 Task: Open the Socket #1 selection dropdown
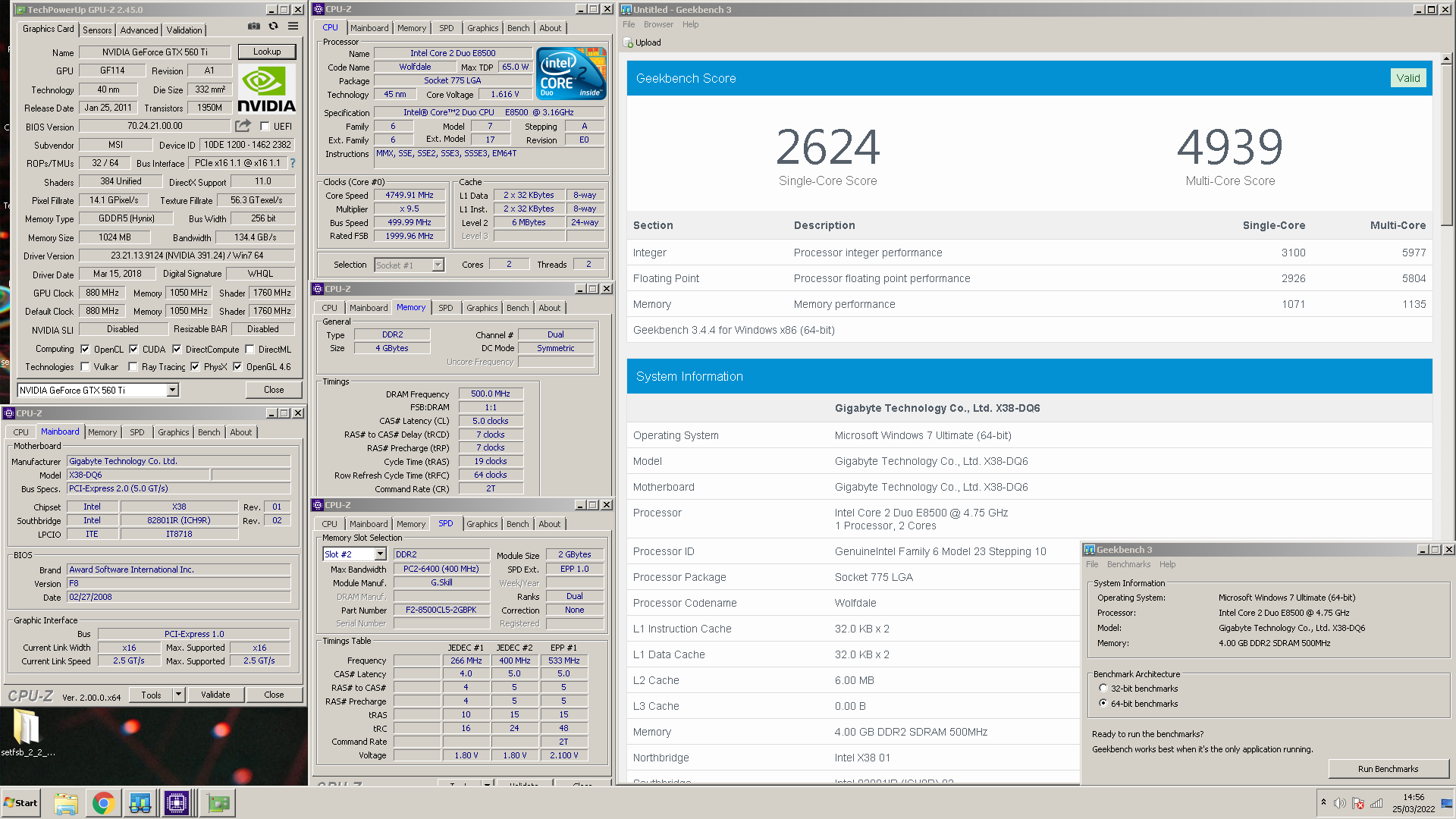pyautogui.click(x=438, y=265)
